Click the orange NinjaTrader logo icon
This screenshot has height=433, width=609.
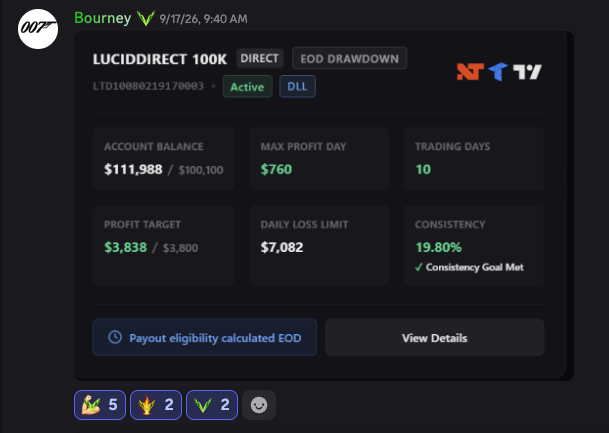pos(470,72)
